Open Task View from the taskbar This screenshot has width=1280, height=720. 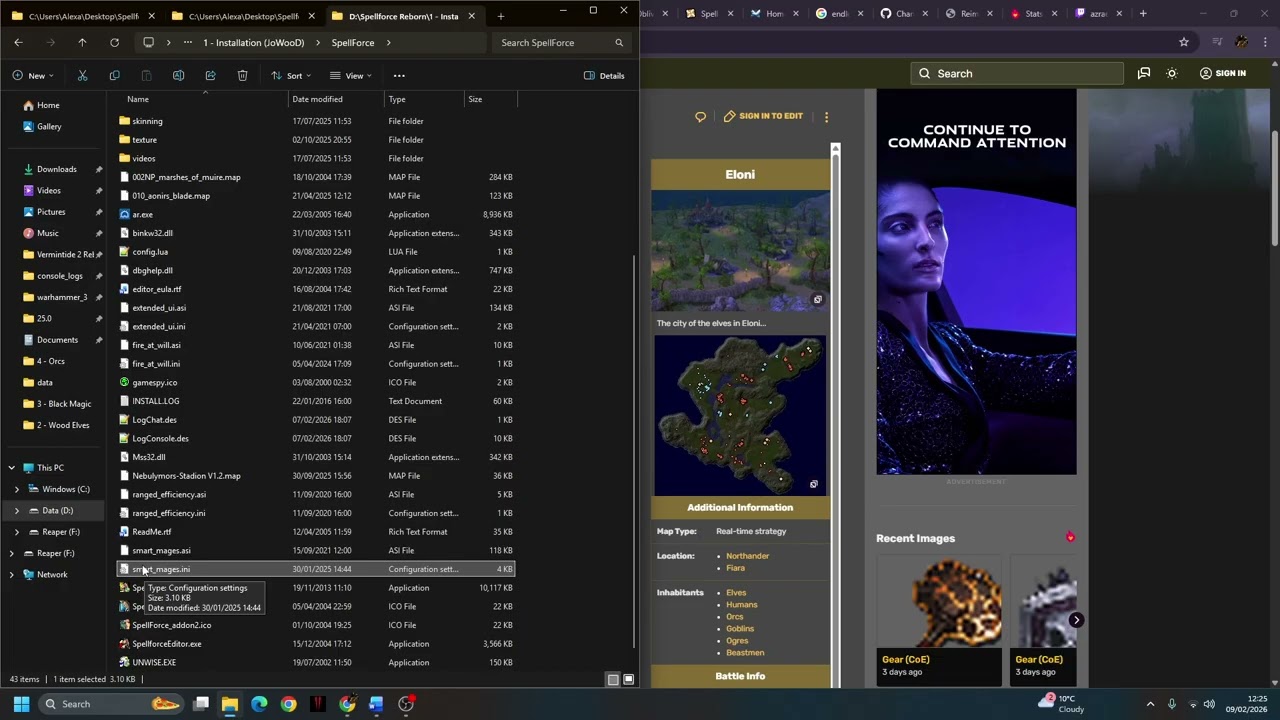(201, 704)
